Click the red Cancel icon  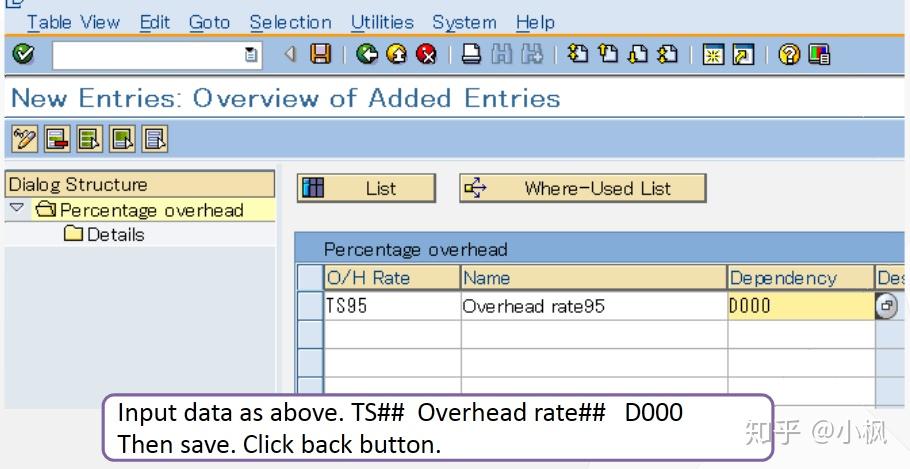427,55
